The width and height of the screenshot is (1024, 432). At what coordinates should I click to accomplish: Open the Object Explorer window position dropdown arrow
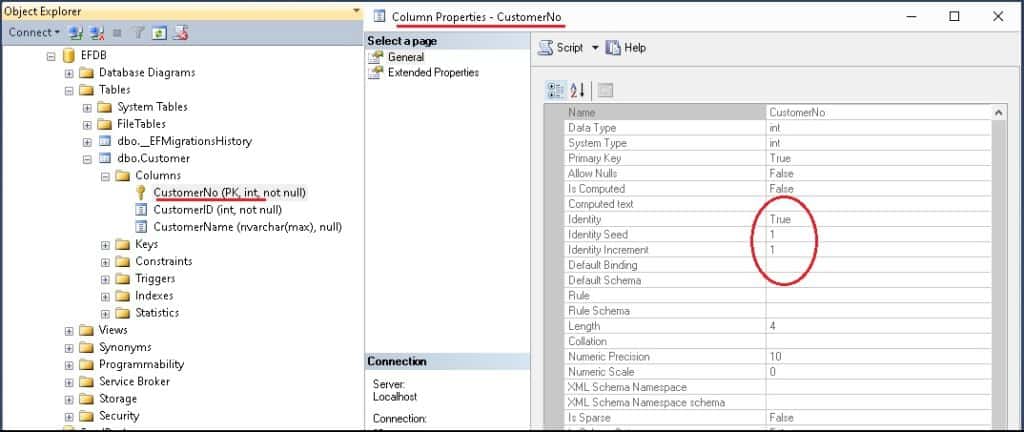point(356,10)
